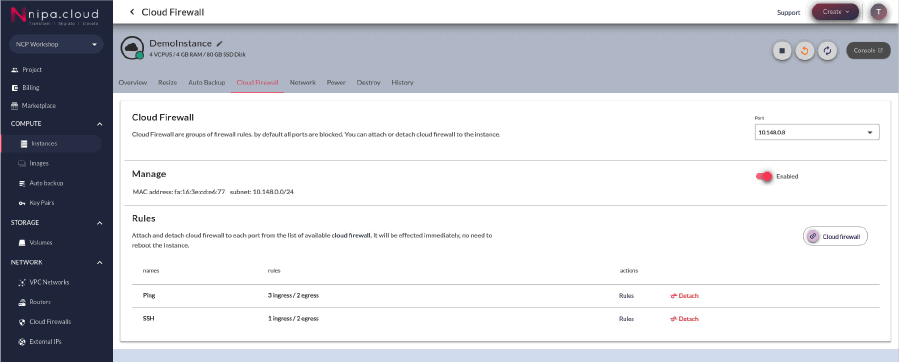Image resolution: width=900 pixels, height=362 pixels.
Task: Click the back arrow beside Cloud Firewall title
Action: pos(132,11)
